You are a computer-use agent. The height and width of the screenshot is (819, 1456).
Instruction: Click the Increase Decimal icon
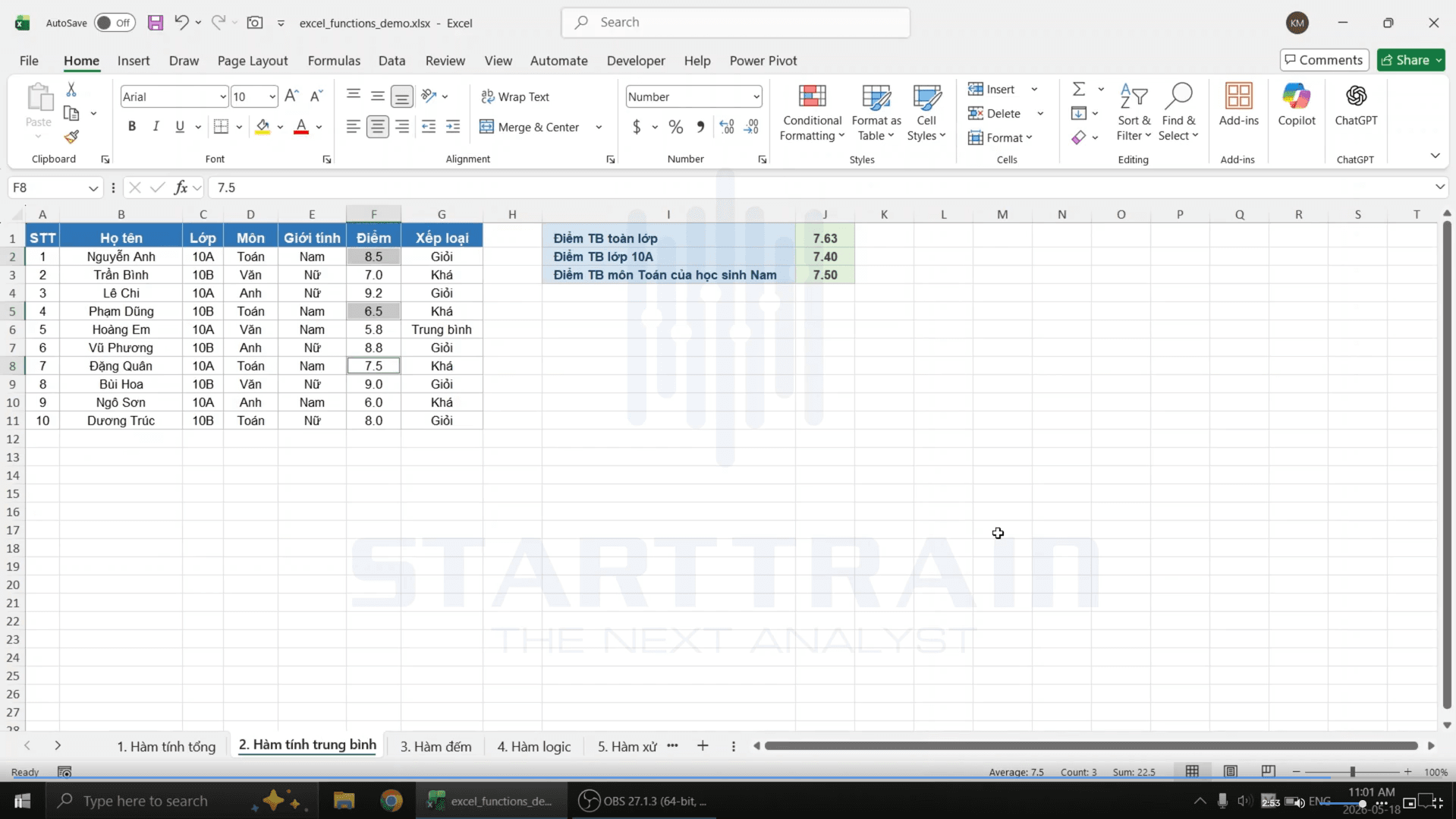click(x=726, y=127)
